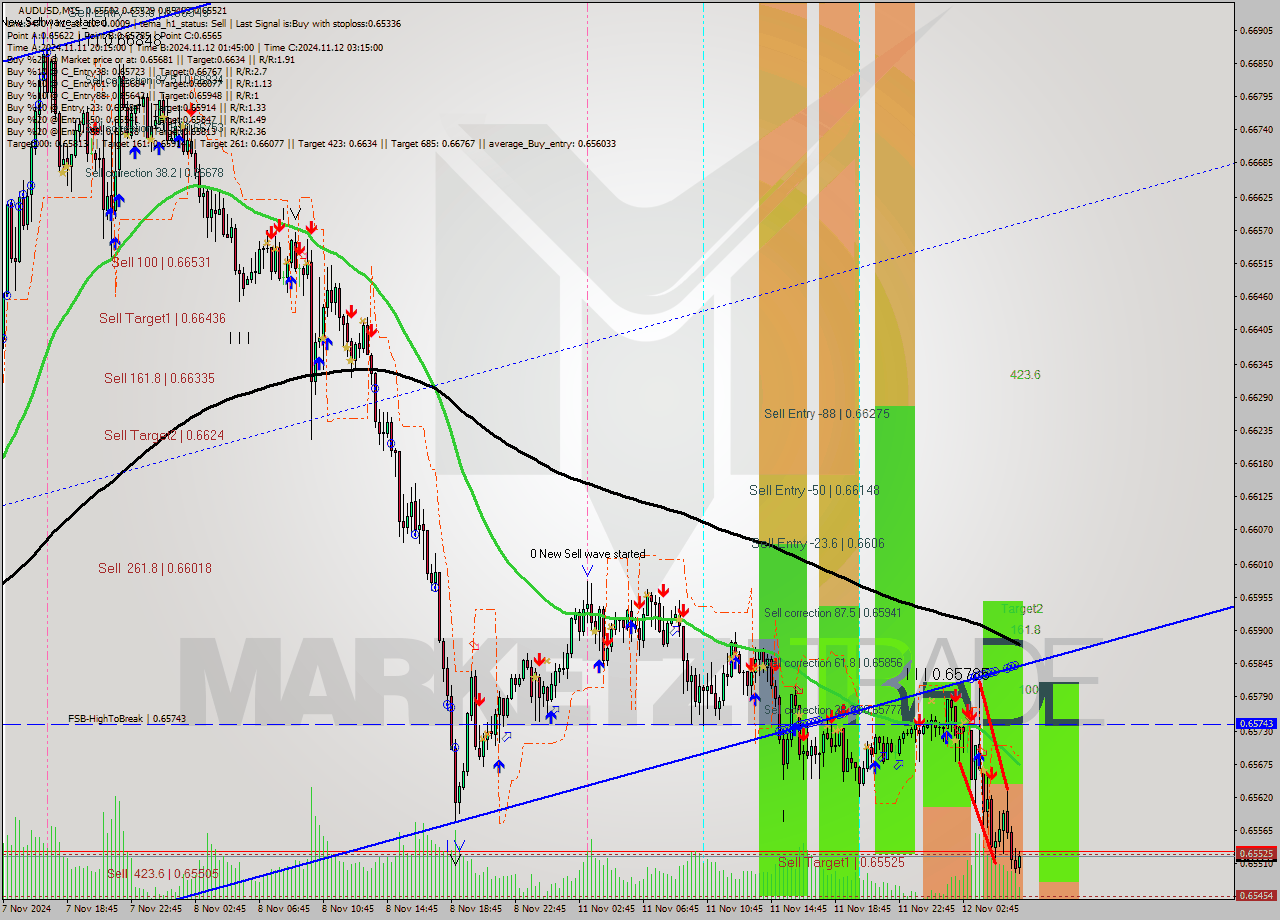Viewport: 1280px width, 920px height.
Task: Click the 'Target 423: 0.6634' text
Action: coord(336,144)
